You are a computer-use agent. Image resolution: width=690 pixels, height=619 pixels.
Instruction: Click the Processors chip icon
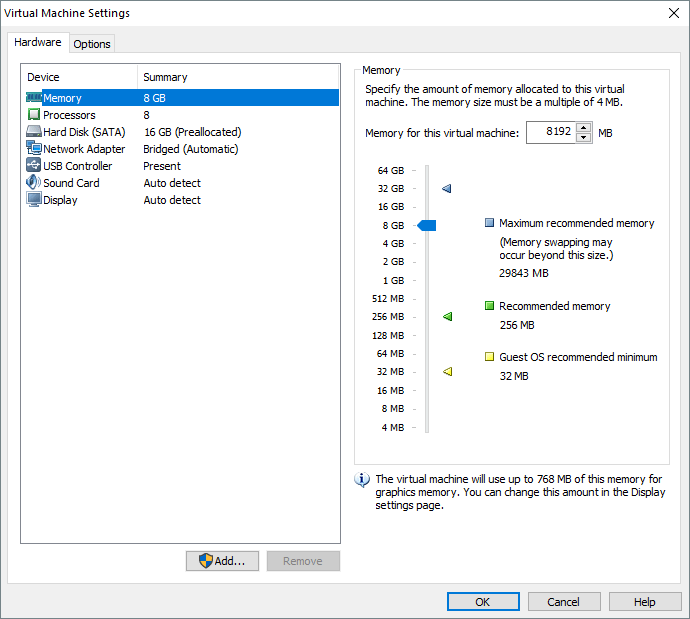tap(34, 115)
